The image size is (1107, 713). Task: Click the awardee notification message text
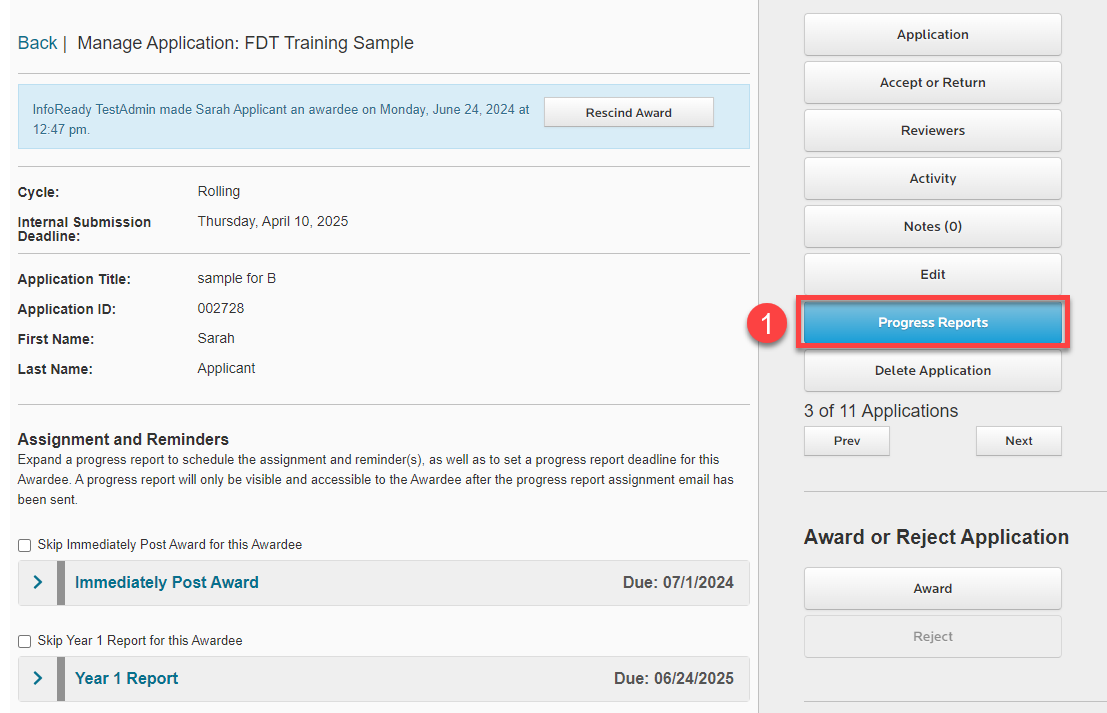(281, 119)
